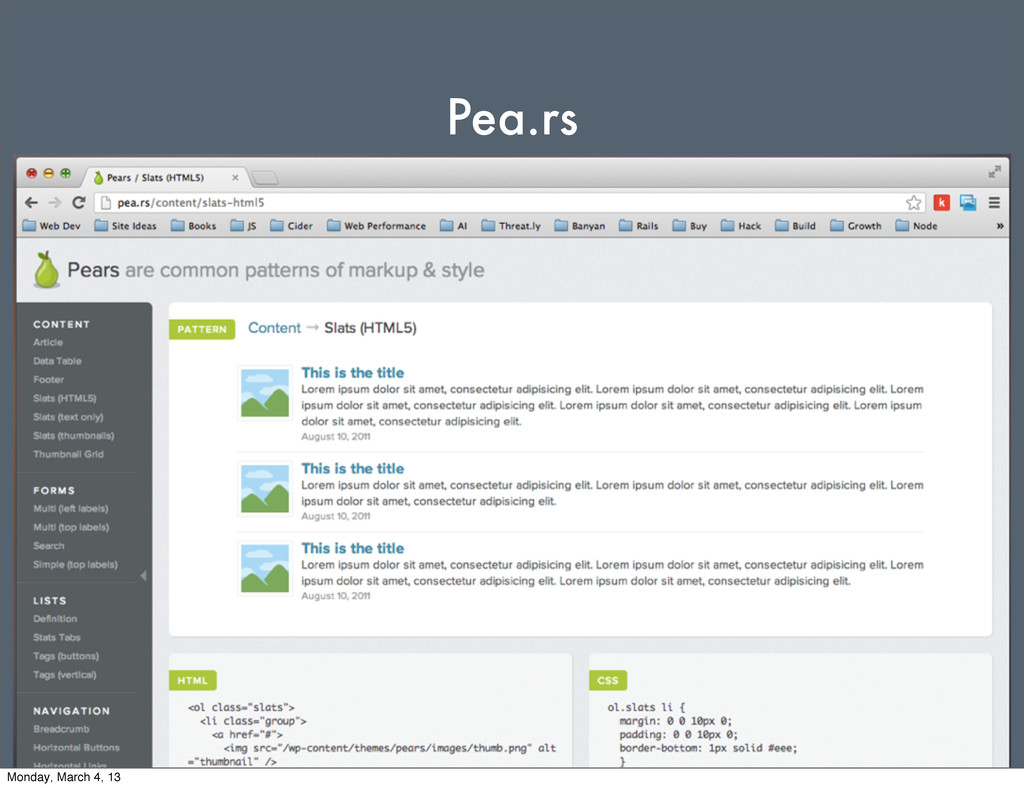This screenshot has height=788, width=1024.
Task: Click the second slat's landscape thumbnail
Action: (x=264, y=488)
